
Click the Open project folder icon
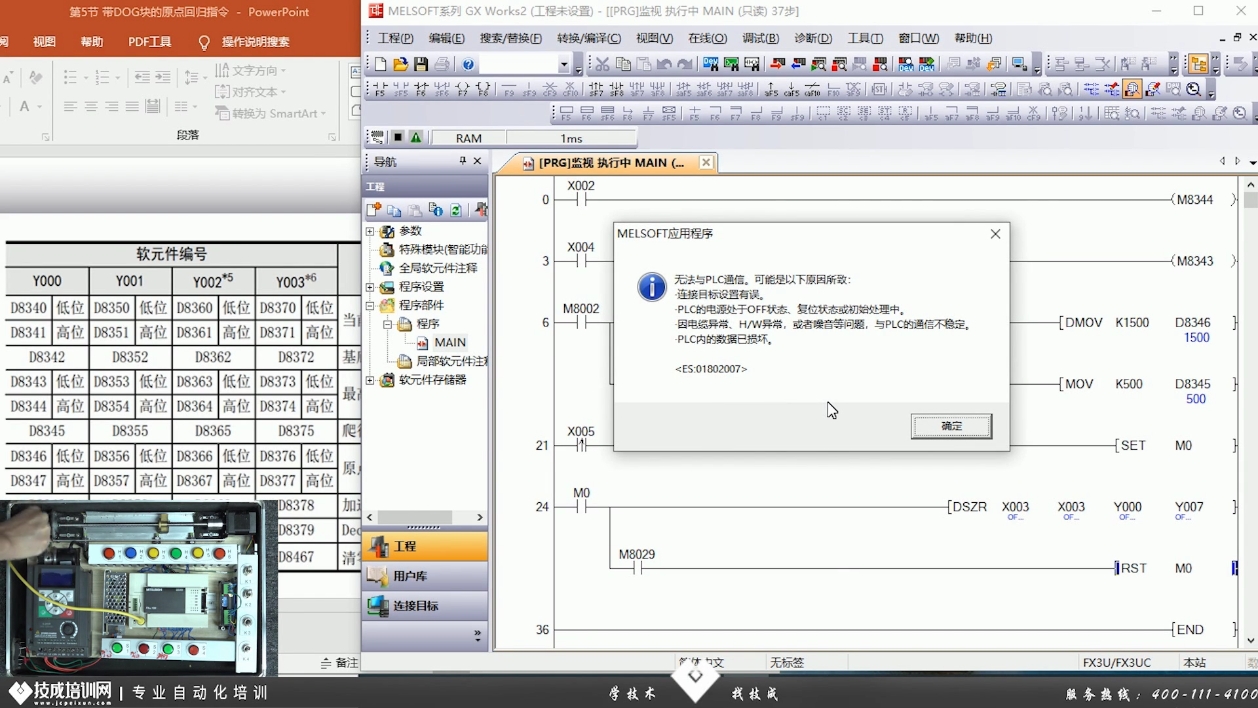[400, 64]
